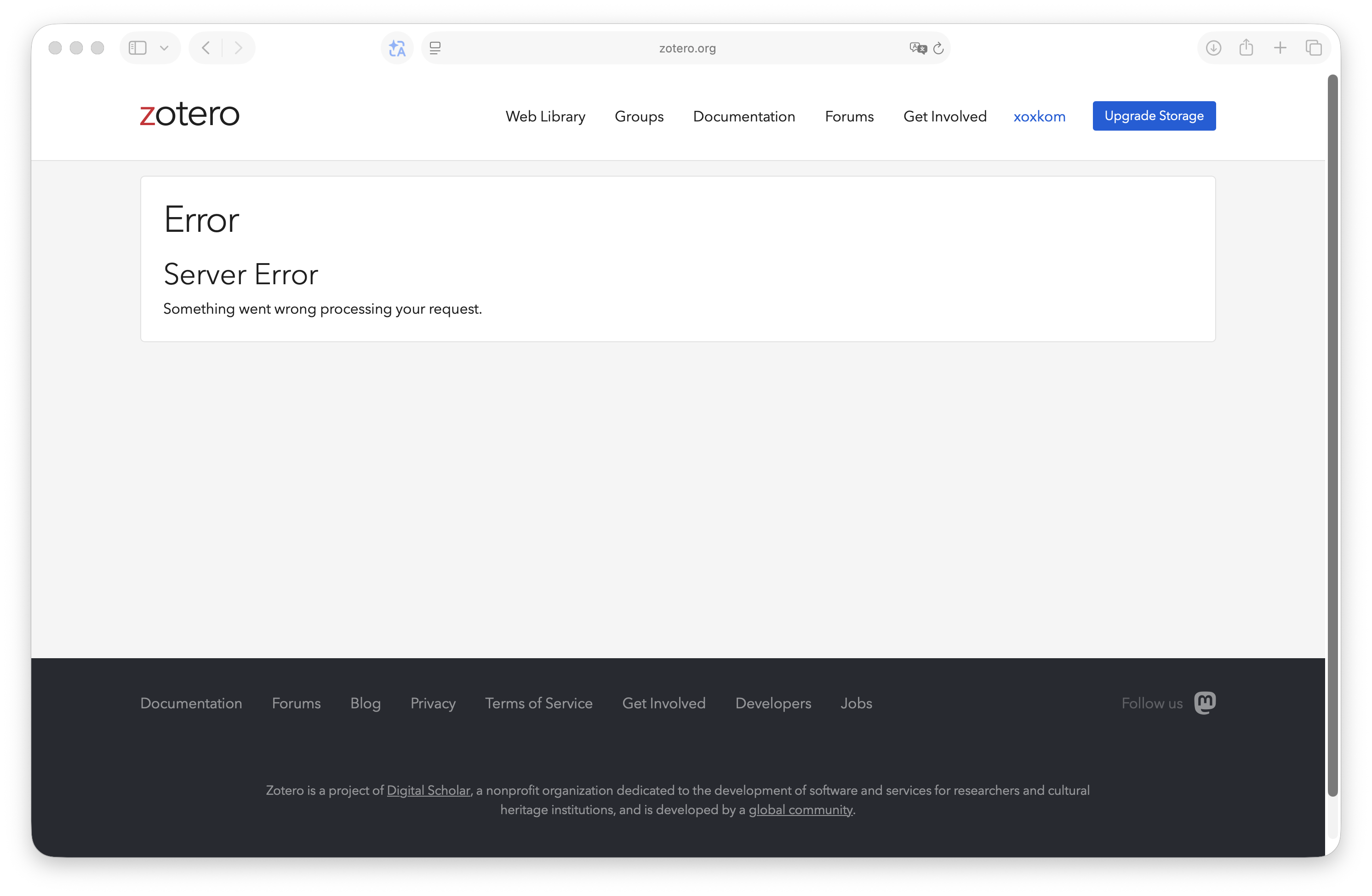The height and width of the screenshot is (896, 1372).
Task: Go back with the back arrow
Action: (x=206, y=48)
